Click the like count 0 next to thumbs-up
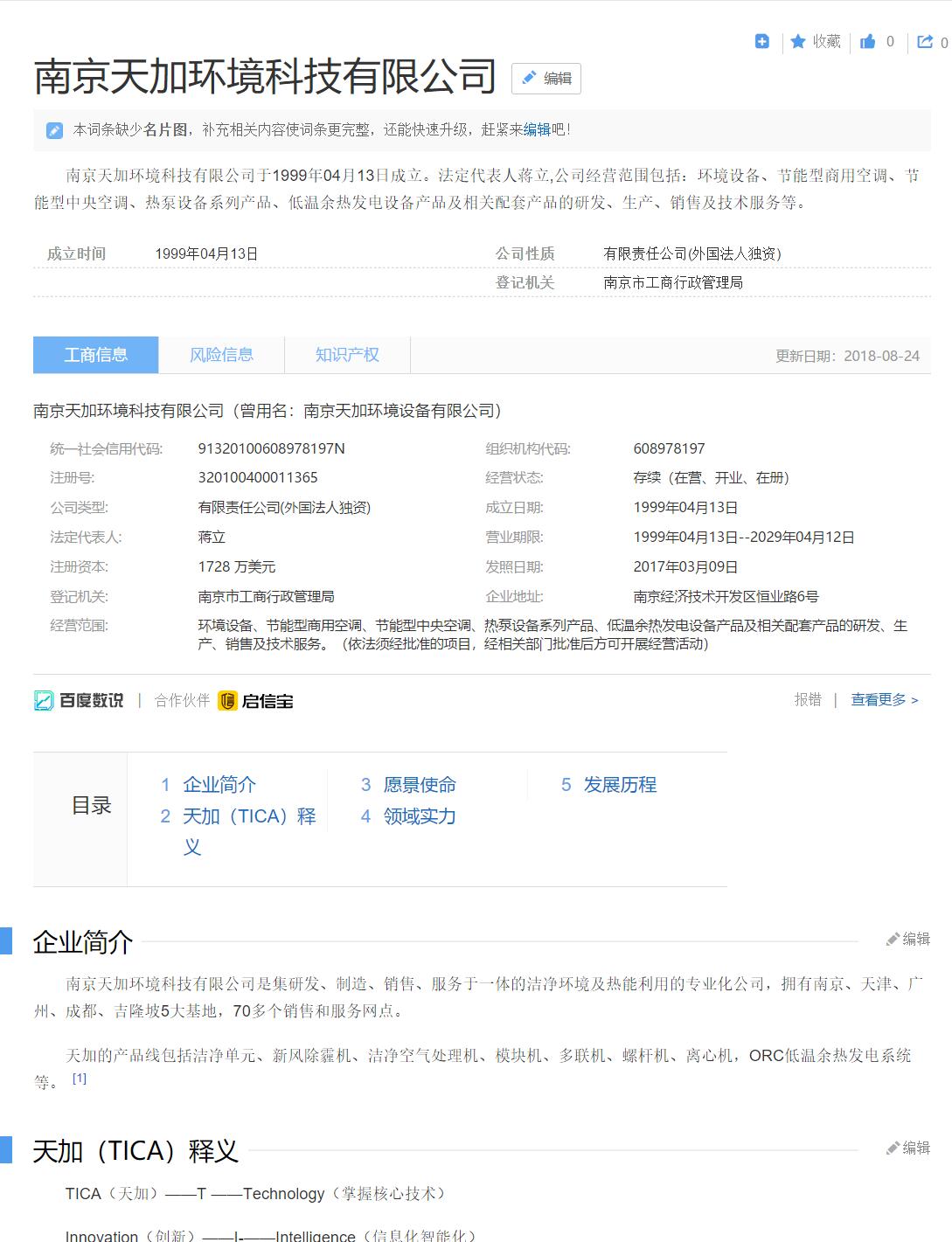The height and width of the screenshot is (1242, 952). pos(890,41)
